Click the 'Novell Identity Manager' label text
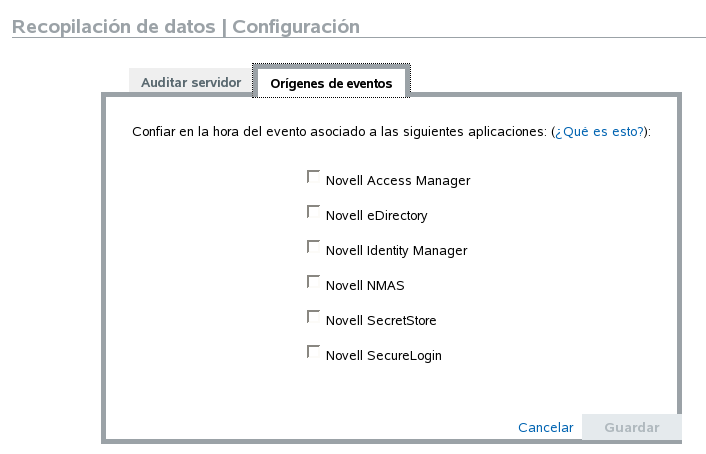706x454 pixels. point(396,251)
